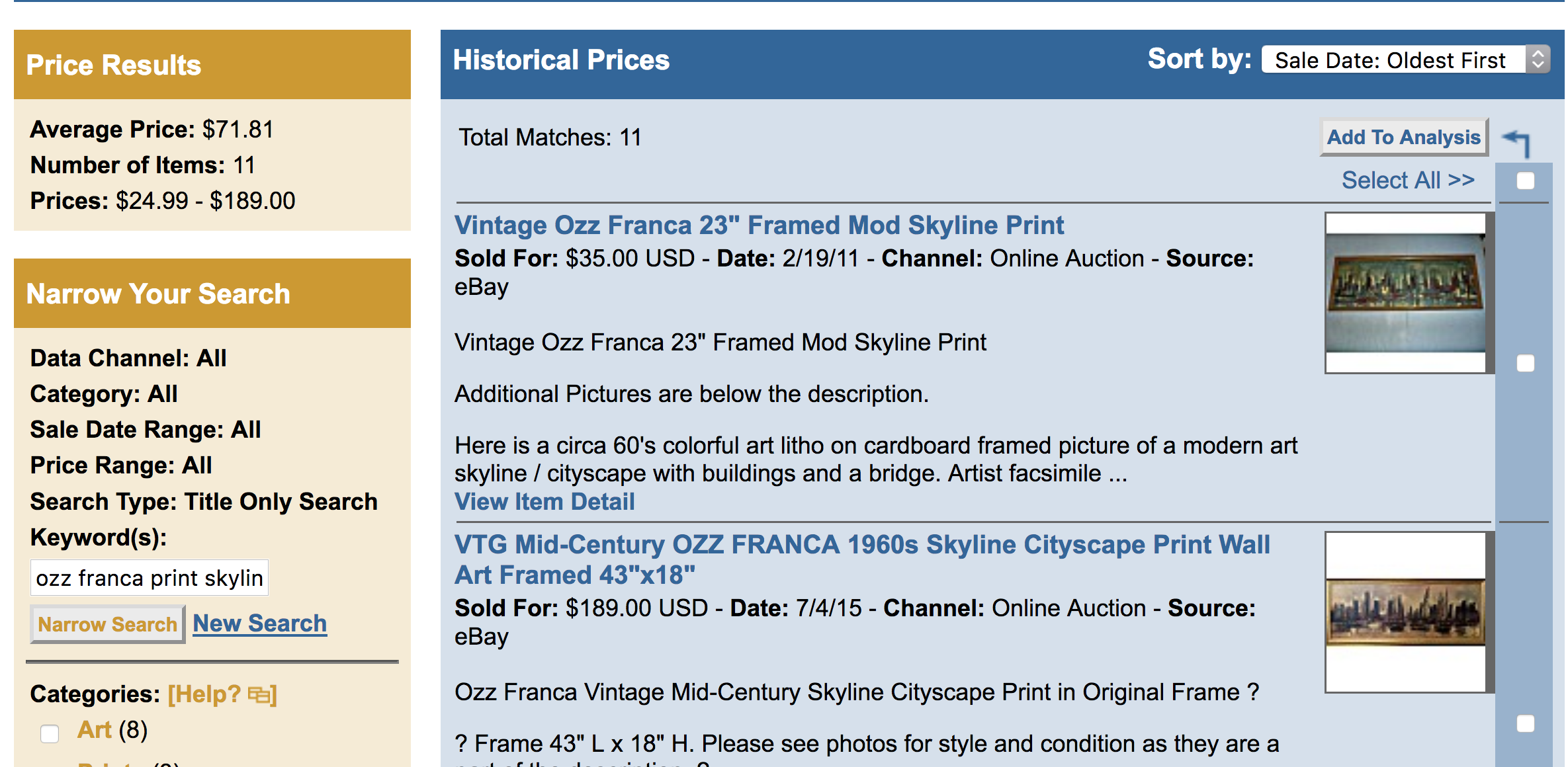Click the Art category link

[x=95, y=730]
